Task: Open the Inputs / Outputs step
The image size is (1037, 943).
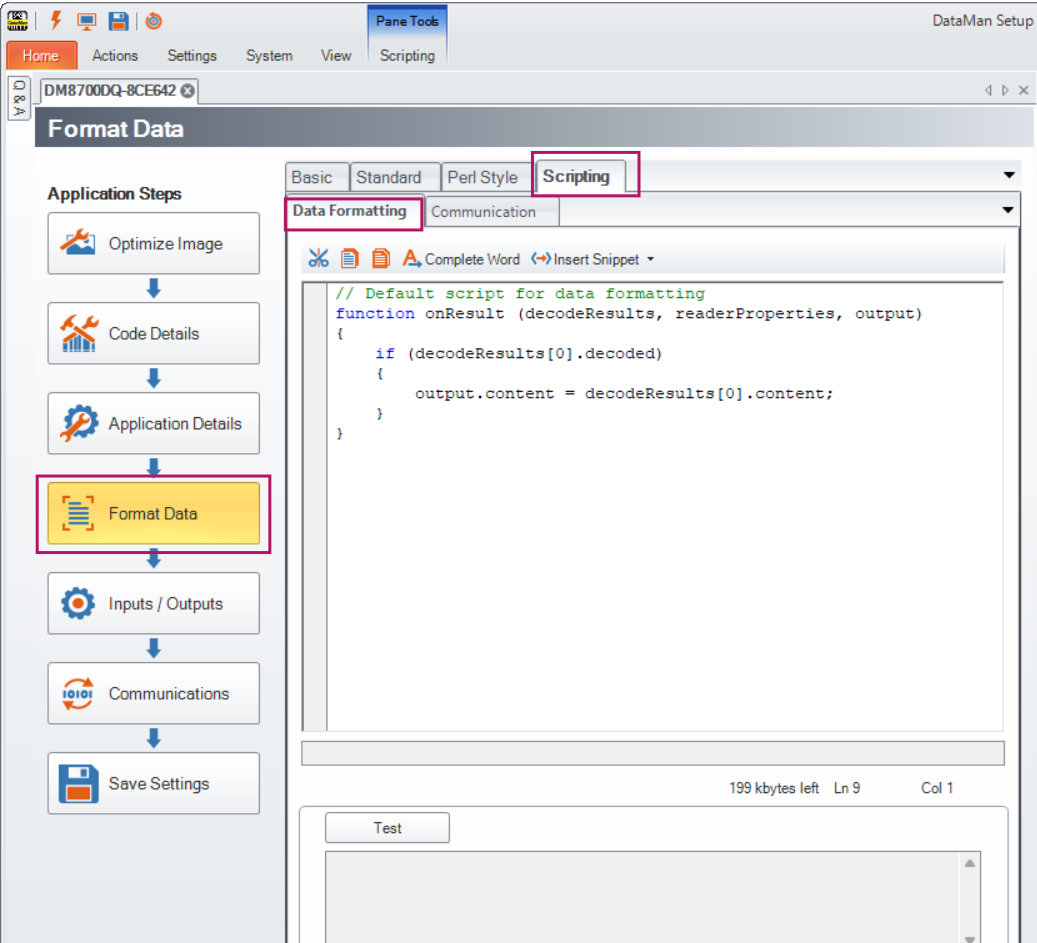Action: (153, 604)
